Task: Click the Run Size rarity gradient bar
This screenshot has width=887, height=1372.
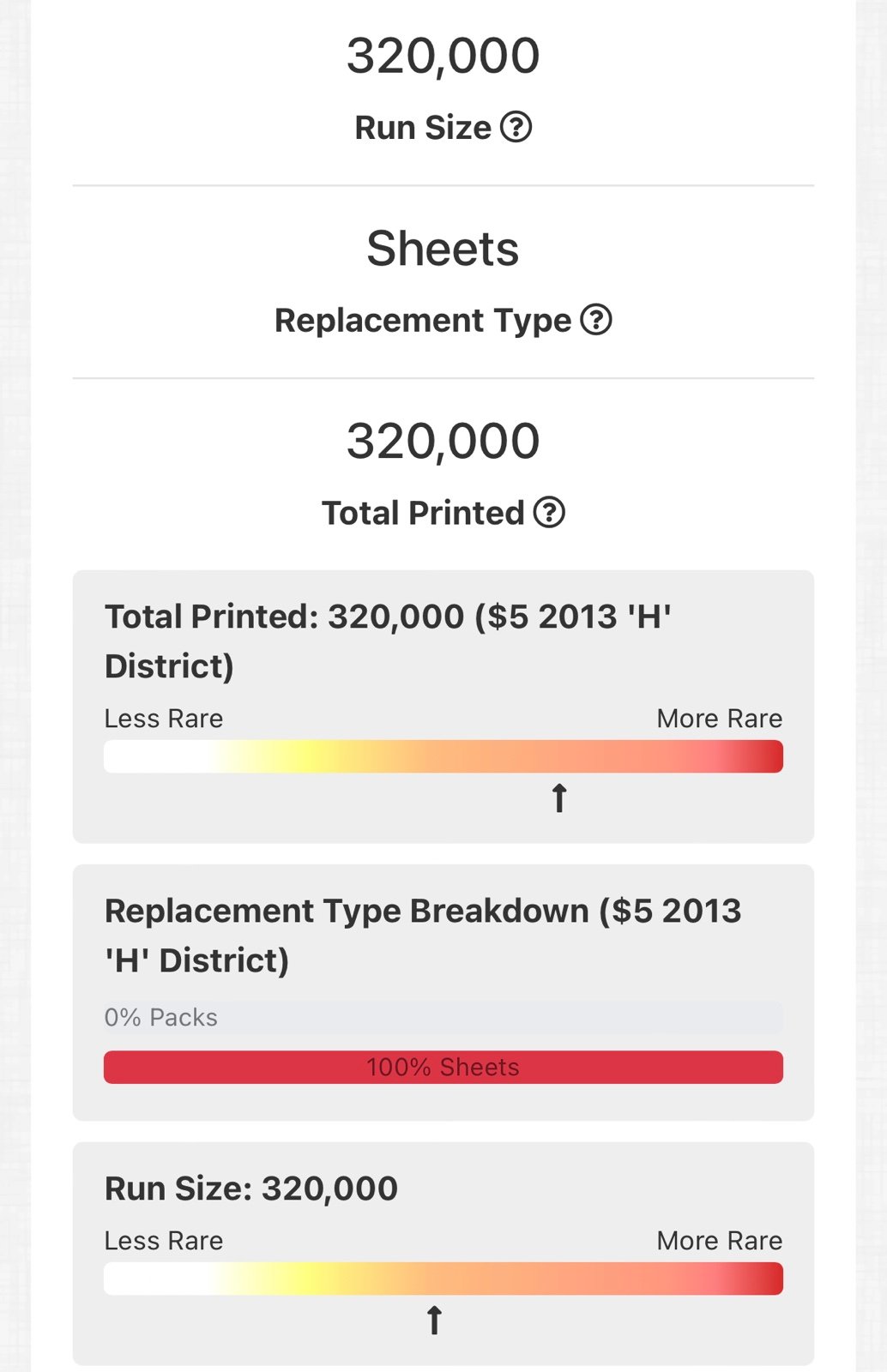Action: coord(443,1279)
